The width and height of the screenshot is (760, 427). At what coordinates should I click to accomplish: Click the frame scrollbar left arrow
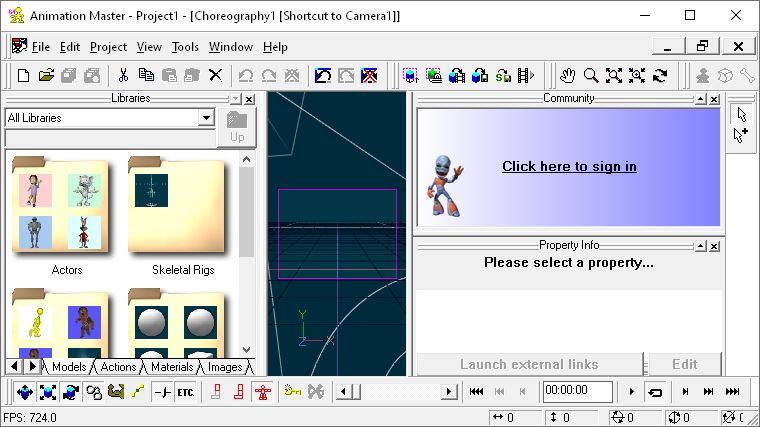point(344,392)
